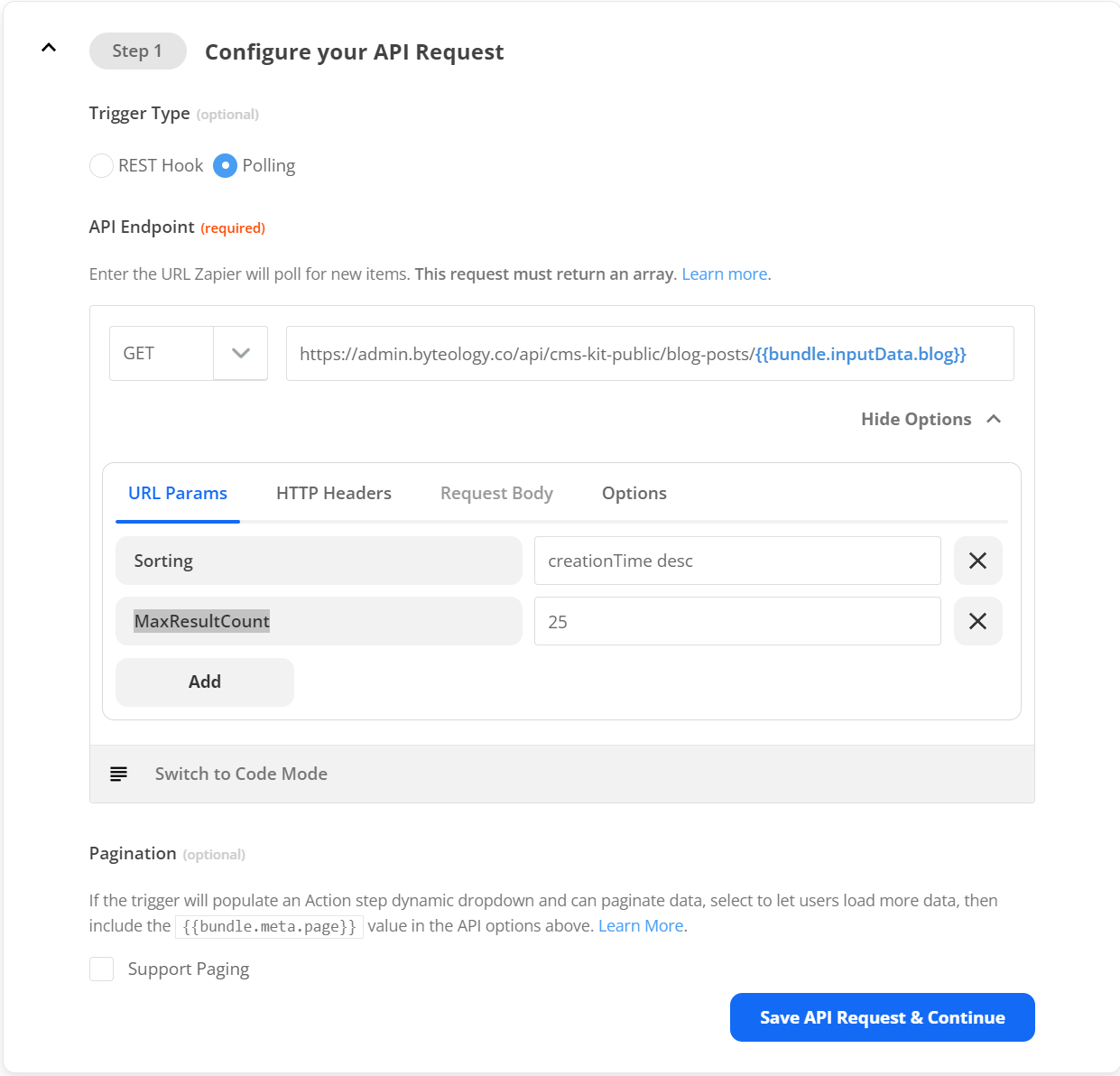Edit the creationTime desc value field
This screenshot has width=1120, height=1076.
737,561
